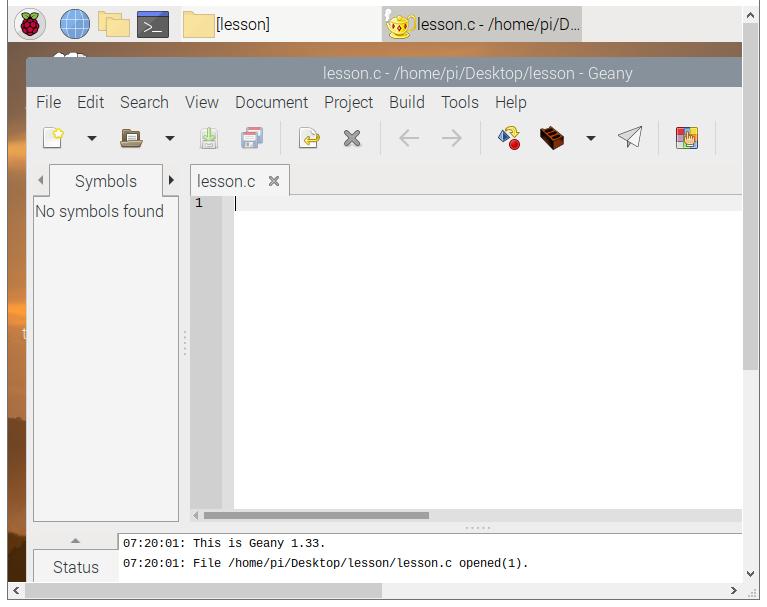Open the Build menu
The height and width of the screenshot is (607, 767).
point(406,102)
